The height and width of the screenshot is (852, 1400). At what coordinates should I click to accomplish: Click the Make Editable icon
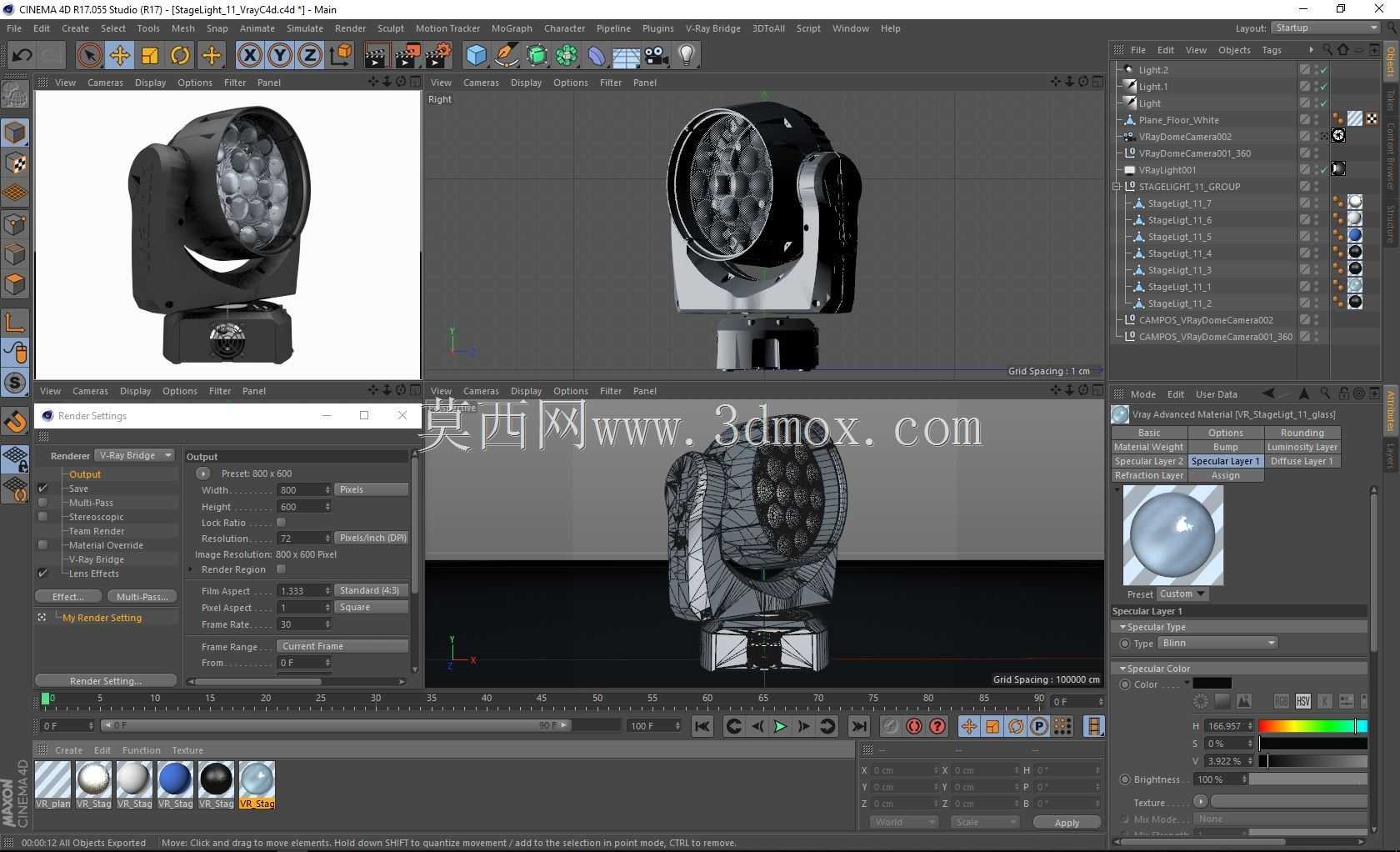(x=14, y=94)
